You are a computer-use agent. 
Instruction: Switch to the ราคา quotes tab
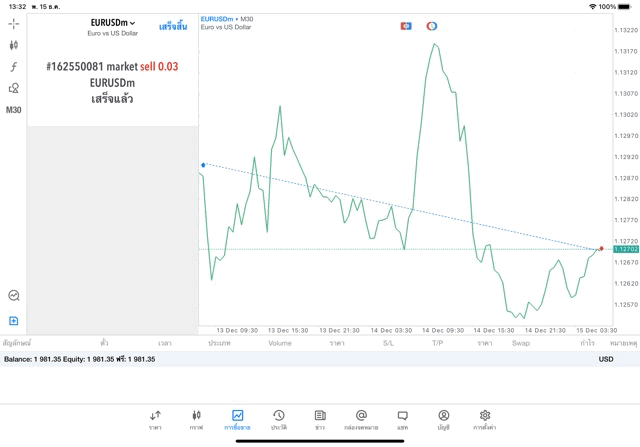155,419
